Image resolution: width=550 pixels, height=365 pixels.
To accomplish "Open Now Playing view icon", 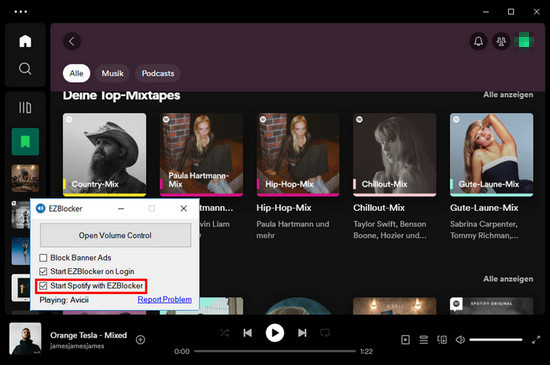I will click(x=405, y=339).
